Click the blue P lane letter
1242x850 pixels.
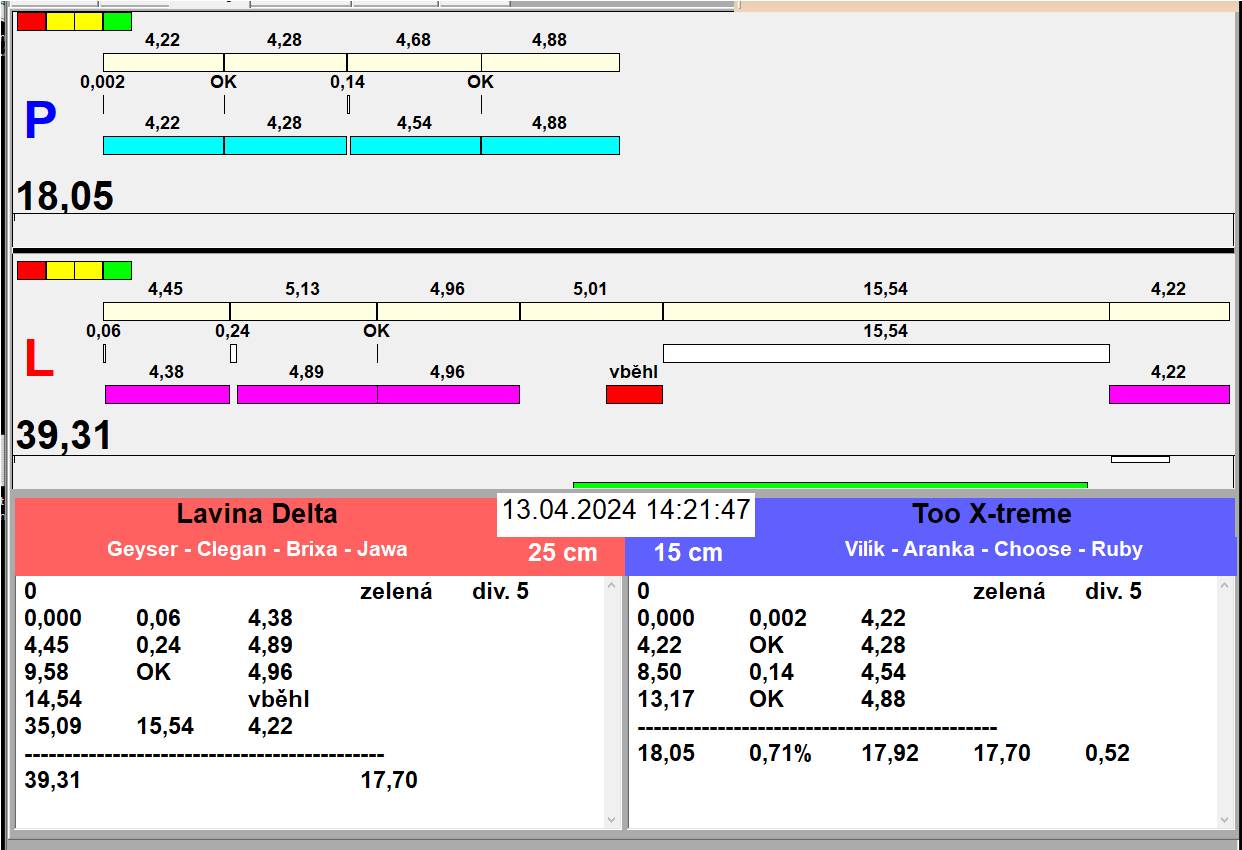click(39, 122)
